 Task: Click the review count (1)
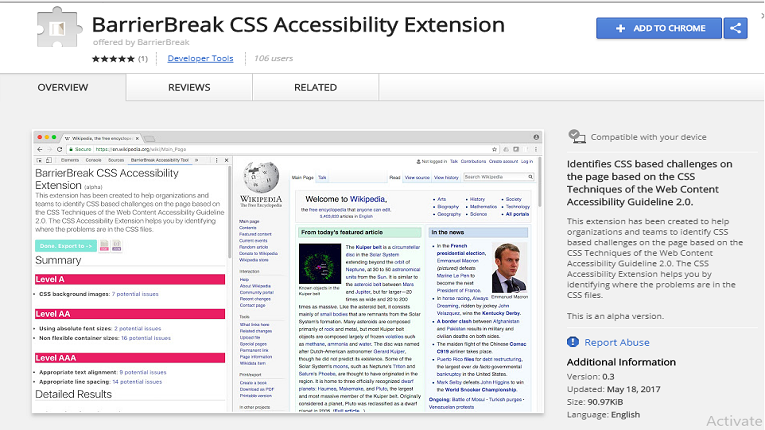coord(142,59)
